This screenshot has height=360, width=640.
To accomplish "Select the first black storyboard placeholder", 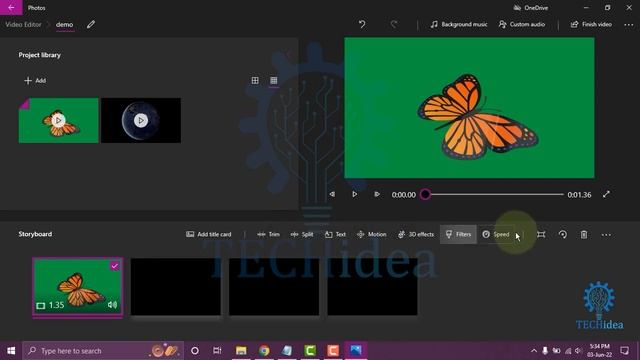I will pos(176,287).
